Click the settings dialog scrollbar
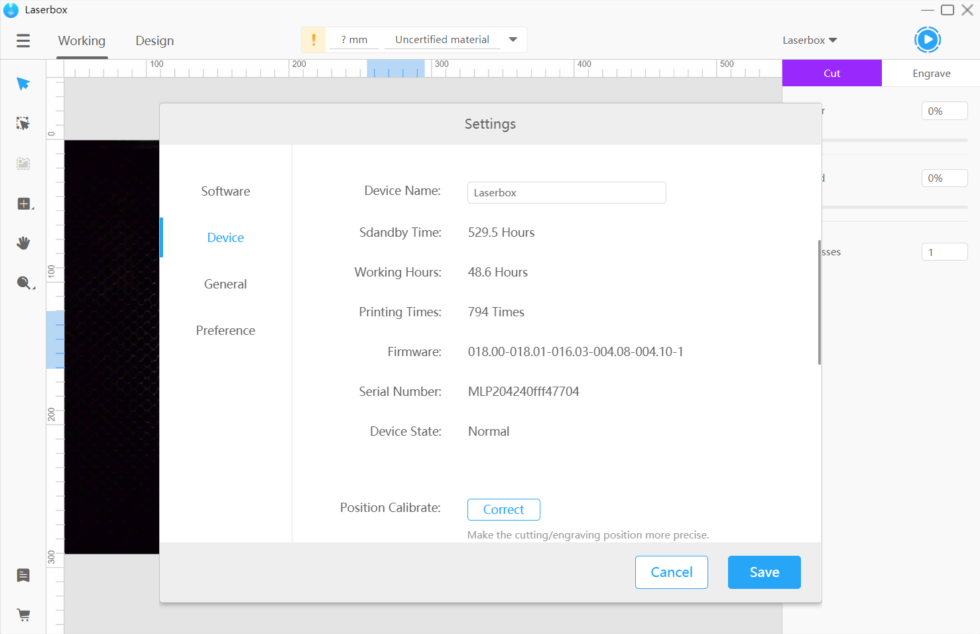Image resolution: width=980 pixels, height=634 pixels. click(x=819, y=303)
